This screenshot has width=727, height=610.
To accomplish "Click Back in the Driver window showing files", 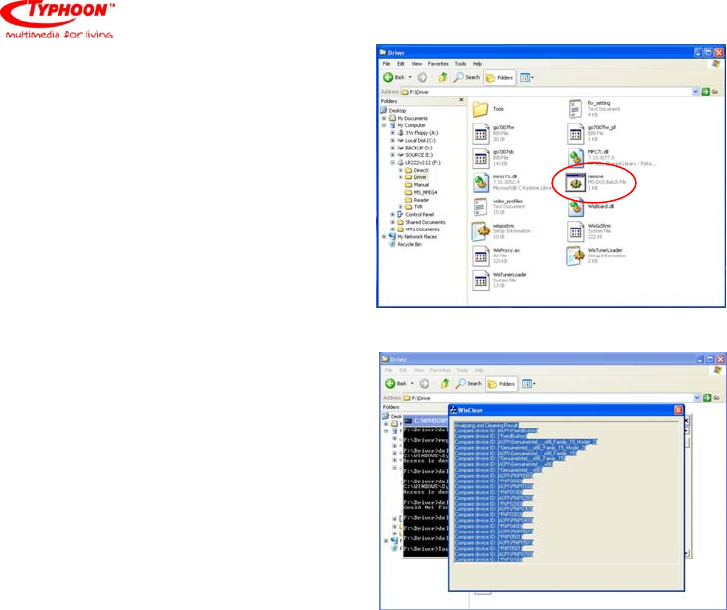I will pos(394,77).
